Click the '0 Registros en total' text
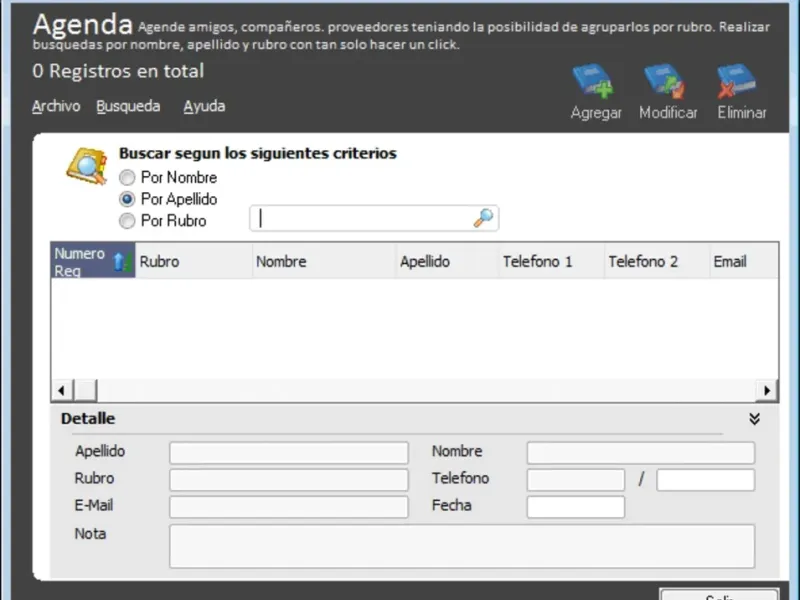 click(x=118, y=71)
